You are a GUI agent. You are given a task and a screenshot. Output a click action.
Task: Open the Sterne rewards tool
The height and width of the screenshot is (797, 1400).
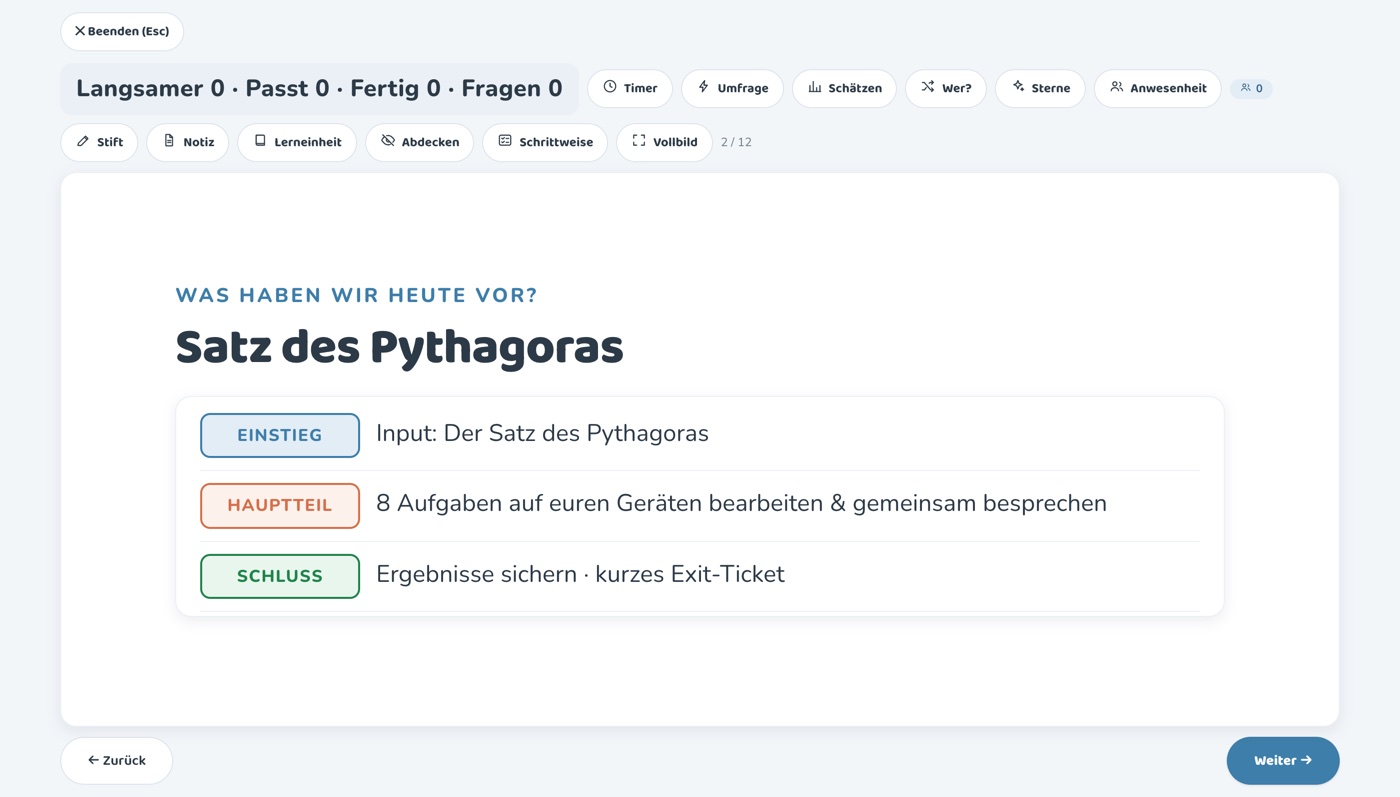click(x=1040, y=88)
